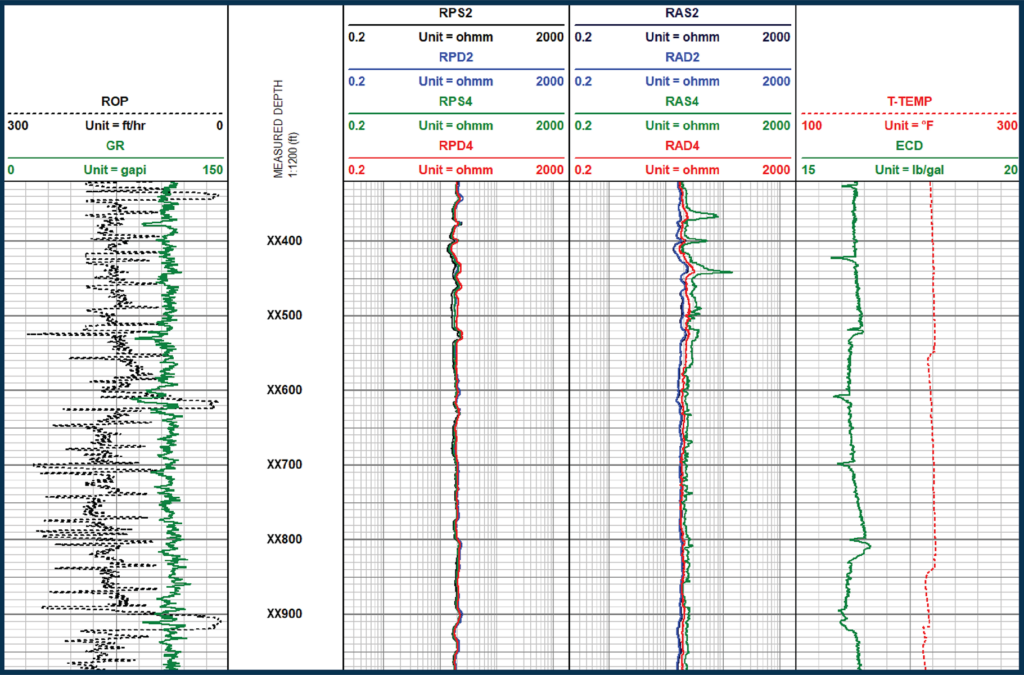The width and height of the screenshot is (1024, 675).
Task: Click the 'Unit = gapi' GR unit text
Action: 114,171
